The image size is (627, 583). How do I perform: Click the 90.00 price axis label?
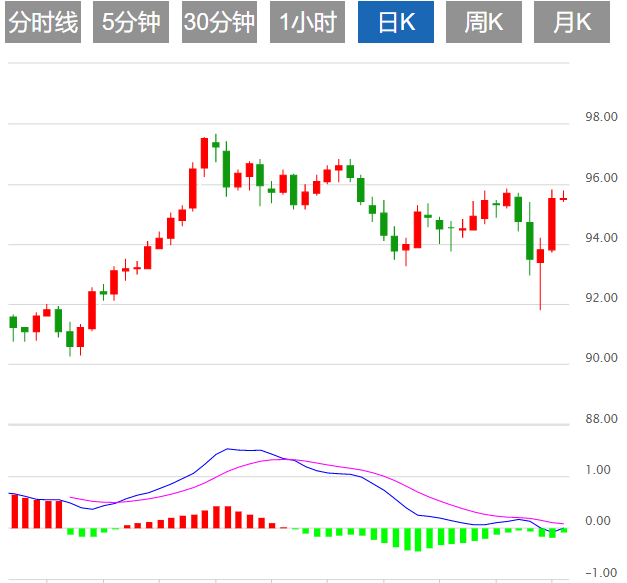(601, 357)
